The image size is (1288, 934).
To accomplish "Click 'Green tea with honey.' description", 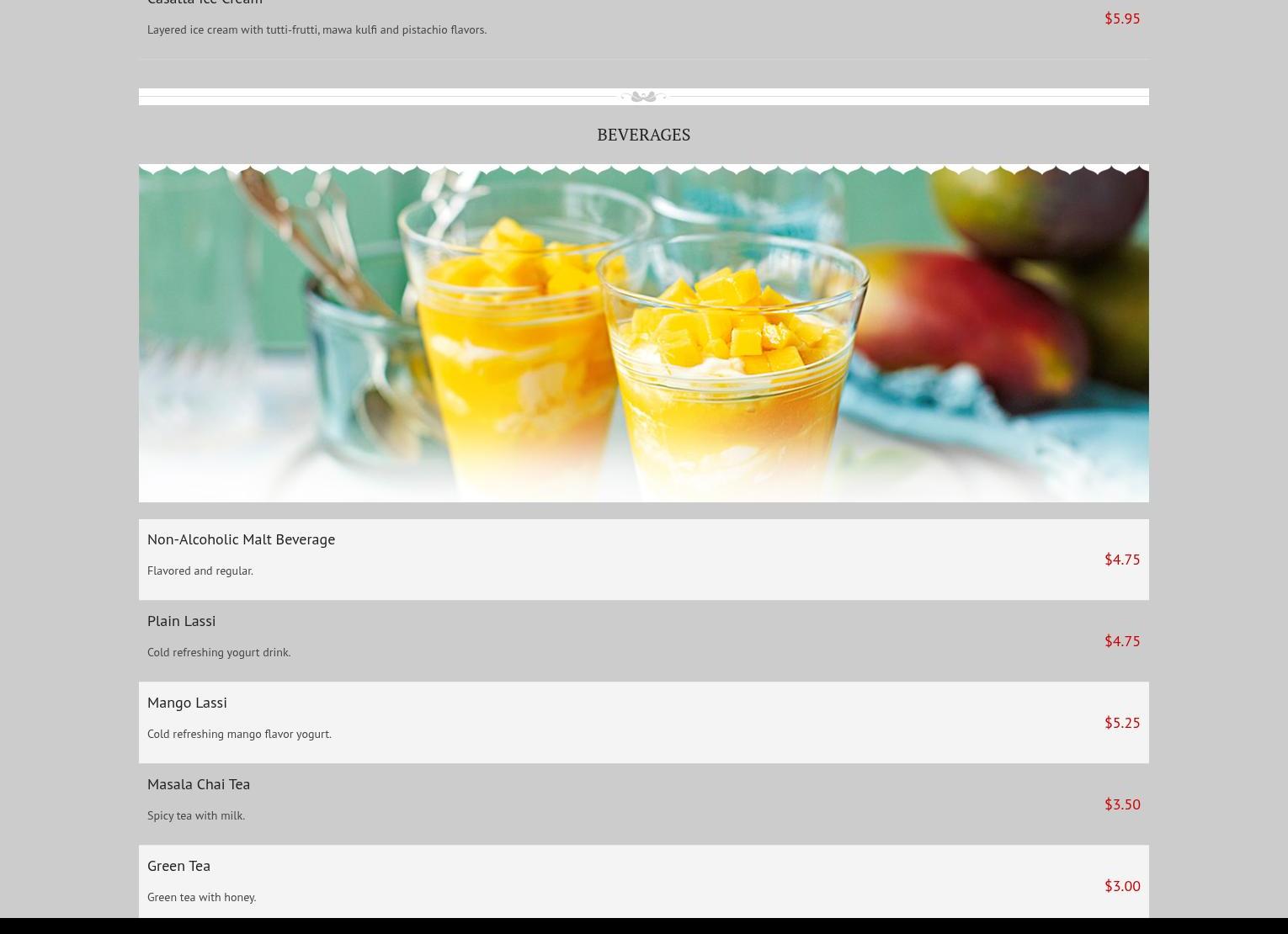I will pos(202,897).
